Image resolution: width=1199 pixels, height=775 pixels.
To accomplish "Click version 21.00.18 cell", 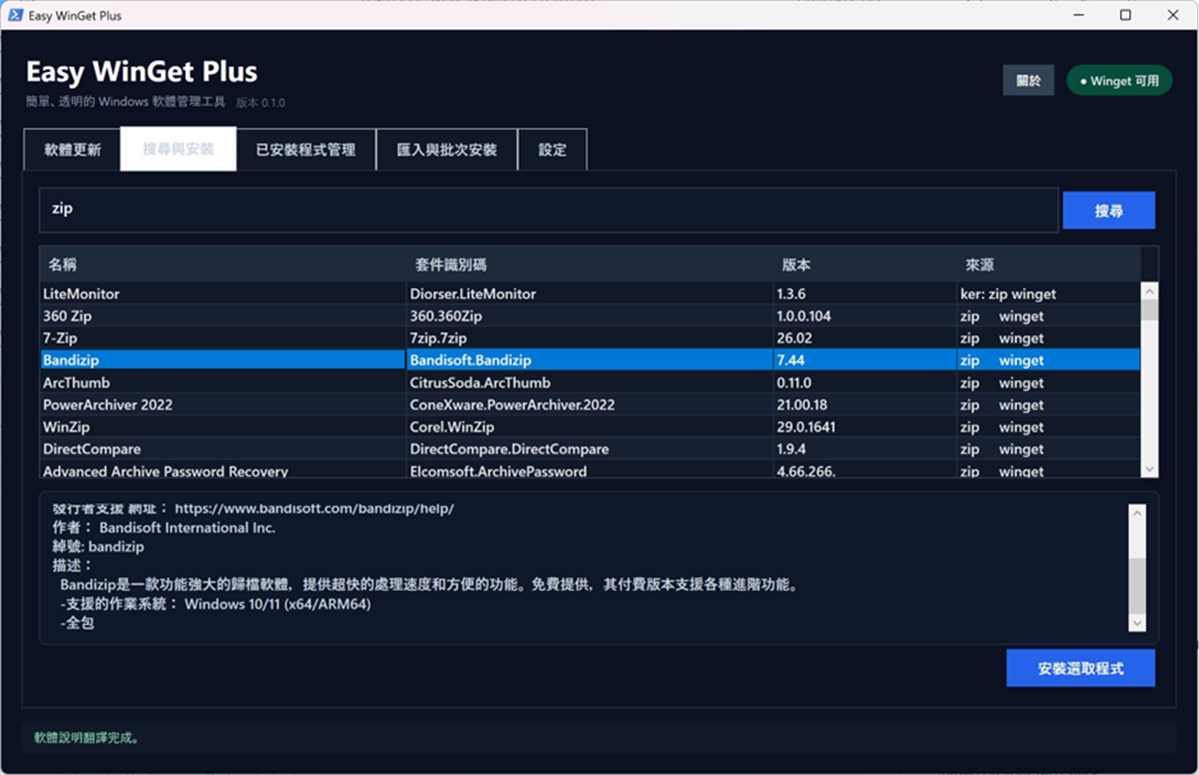I will coord(864,404).
